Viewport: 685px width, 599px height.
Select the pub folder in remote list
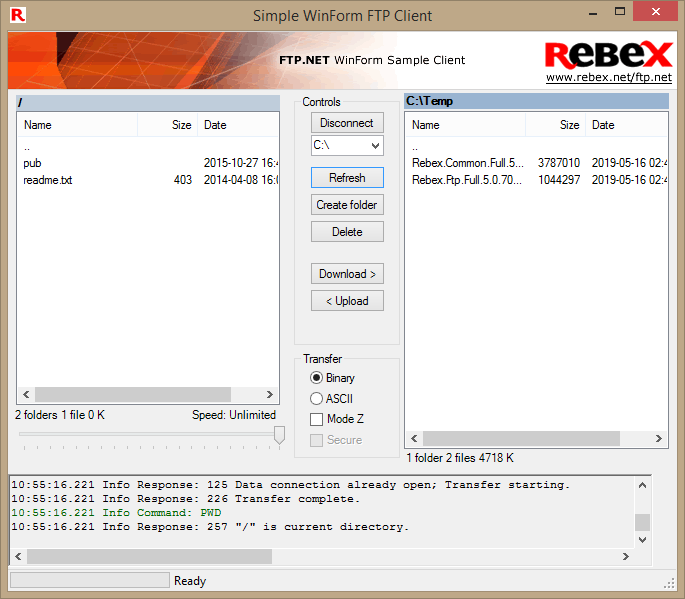tap(32, 163)
